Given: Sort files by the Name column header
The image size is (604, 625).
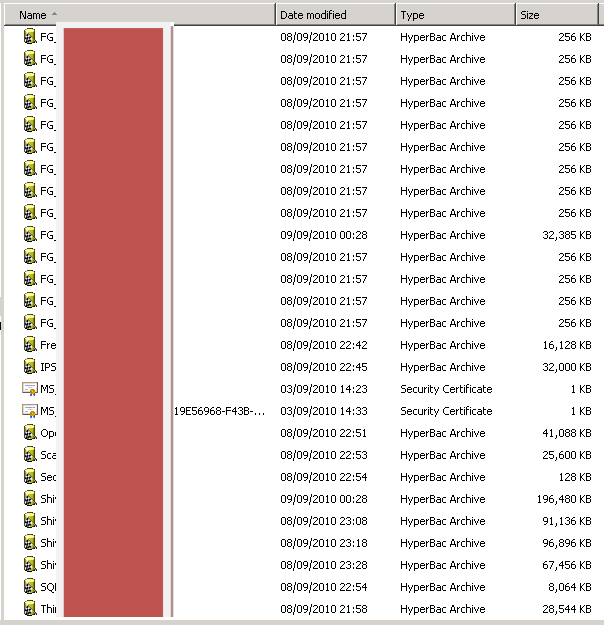Looking at the screenshot, I should tap(33, 15).
